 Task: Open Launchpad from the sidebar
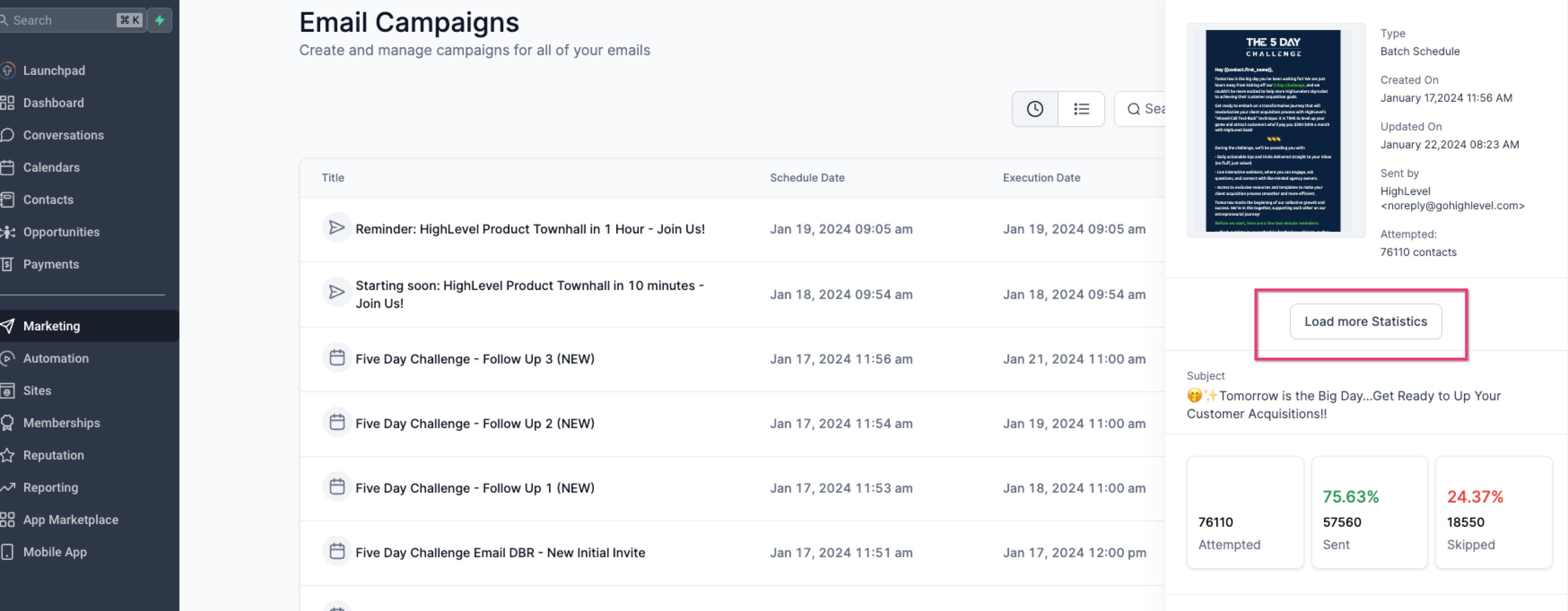pos(53,70)
